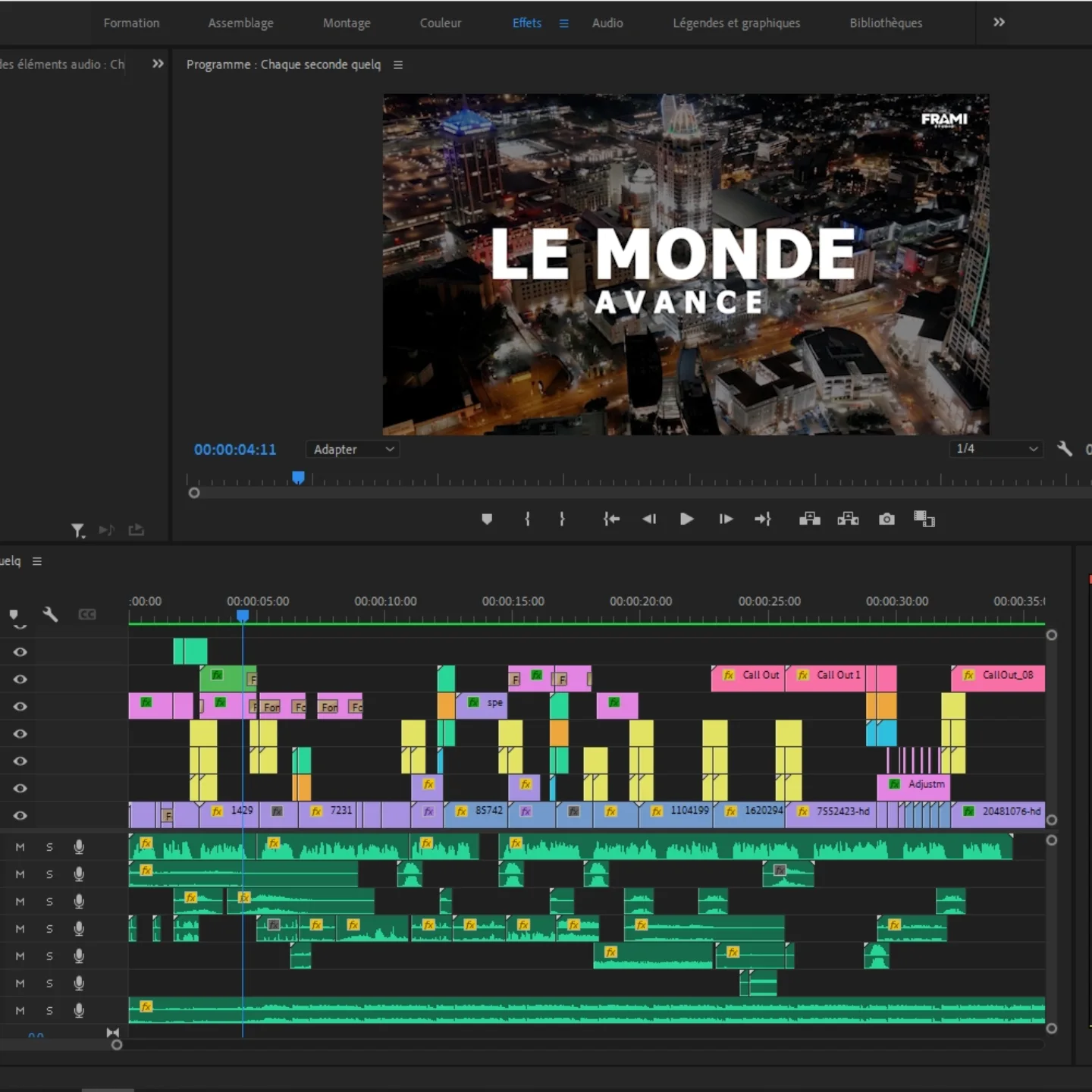Solo the first audio track
The width and height of the screenshot is (1092, 1092).
(49, 847)
